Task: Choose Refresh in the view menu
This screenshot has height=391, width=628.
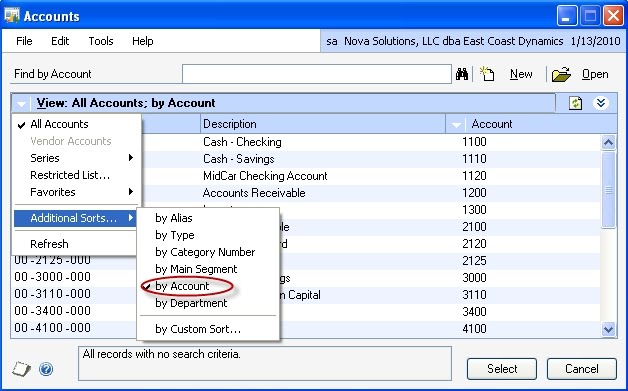Action: coord(49,244)
